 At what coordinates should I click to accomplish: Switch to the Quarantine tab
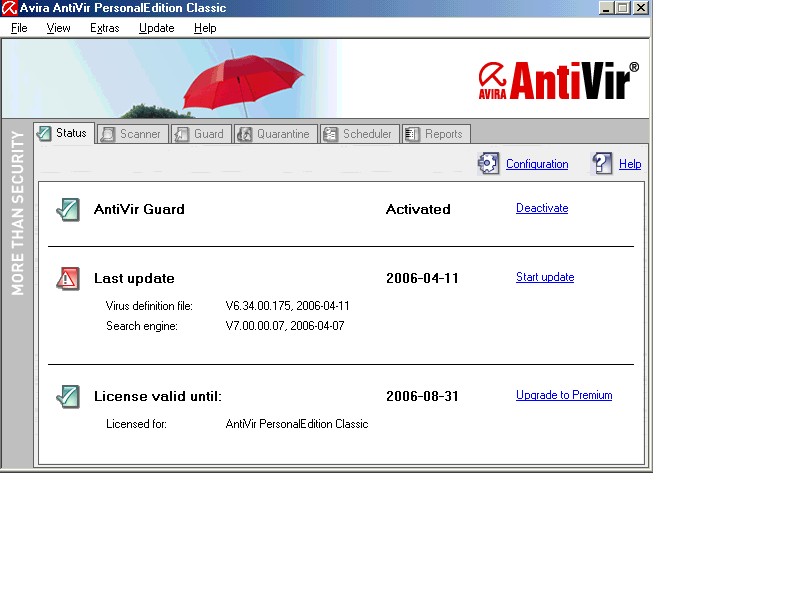276,134
